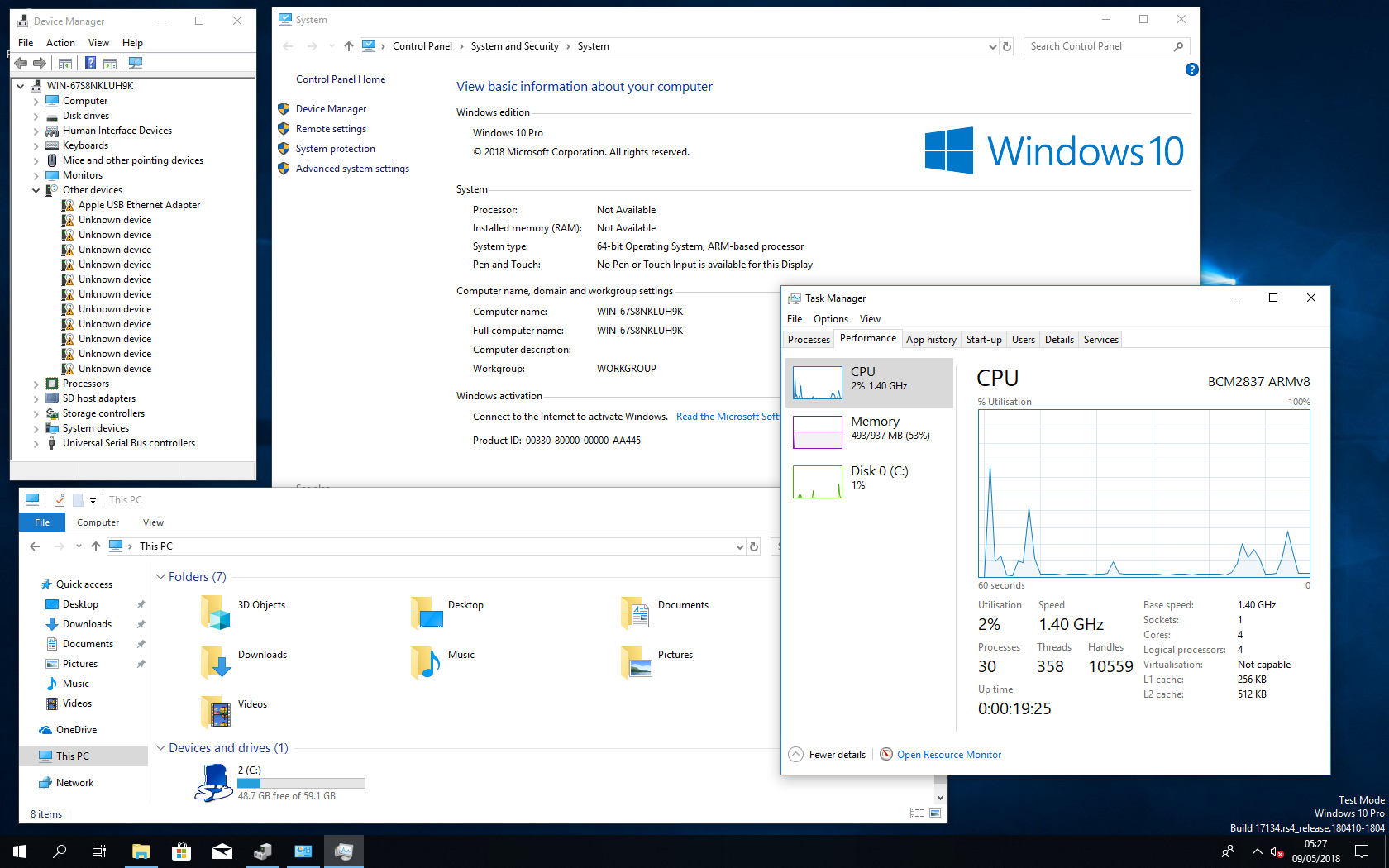Open Remote settings link
This screenshot has width=1389, height=868.
click(331, 129)
